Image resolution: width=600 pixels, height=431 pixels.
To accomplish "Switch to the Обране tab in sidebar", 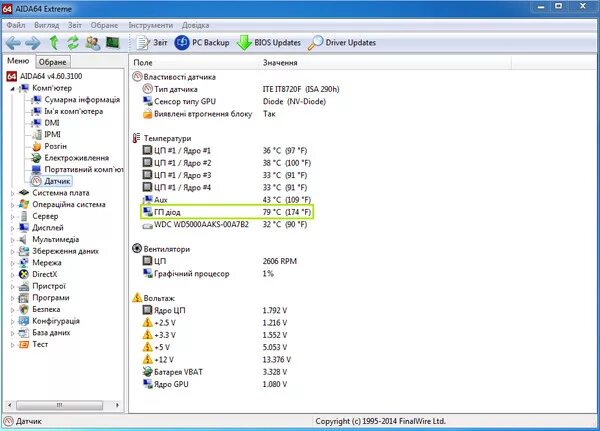I will 52,62.
